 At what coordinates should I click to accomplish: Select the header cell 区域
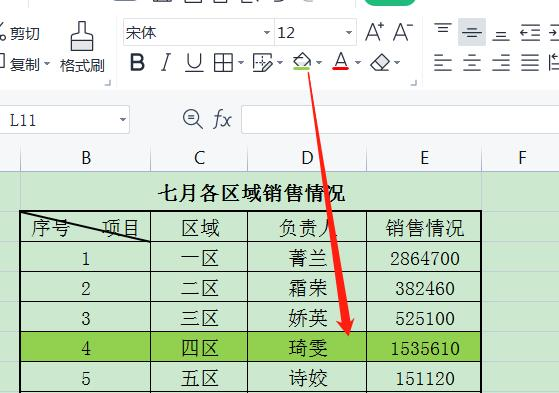coord(199,227)
